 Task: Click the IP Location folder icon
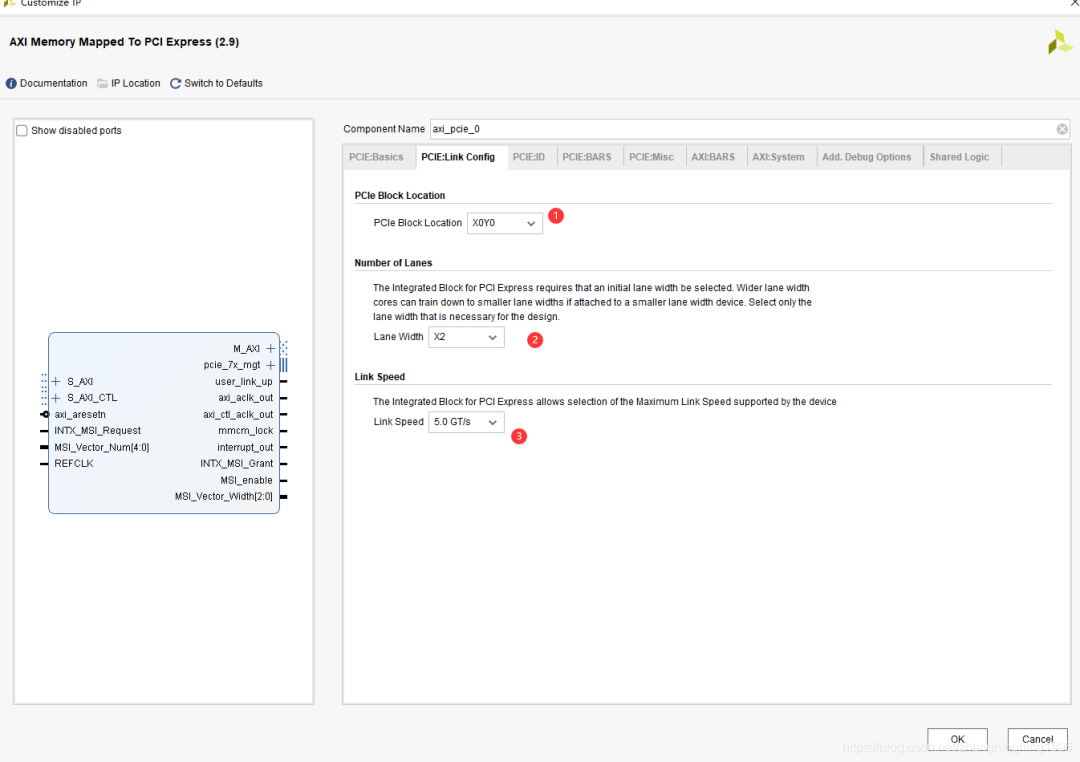click(x=102, y=84)
